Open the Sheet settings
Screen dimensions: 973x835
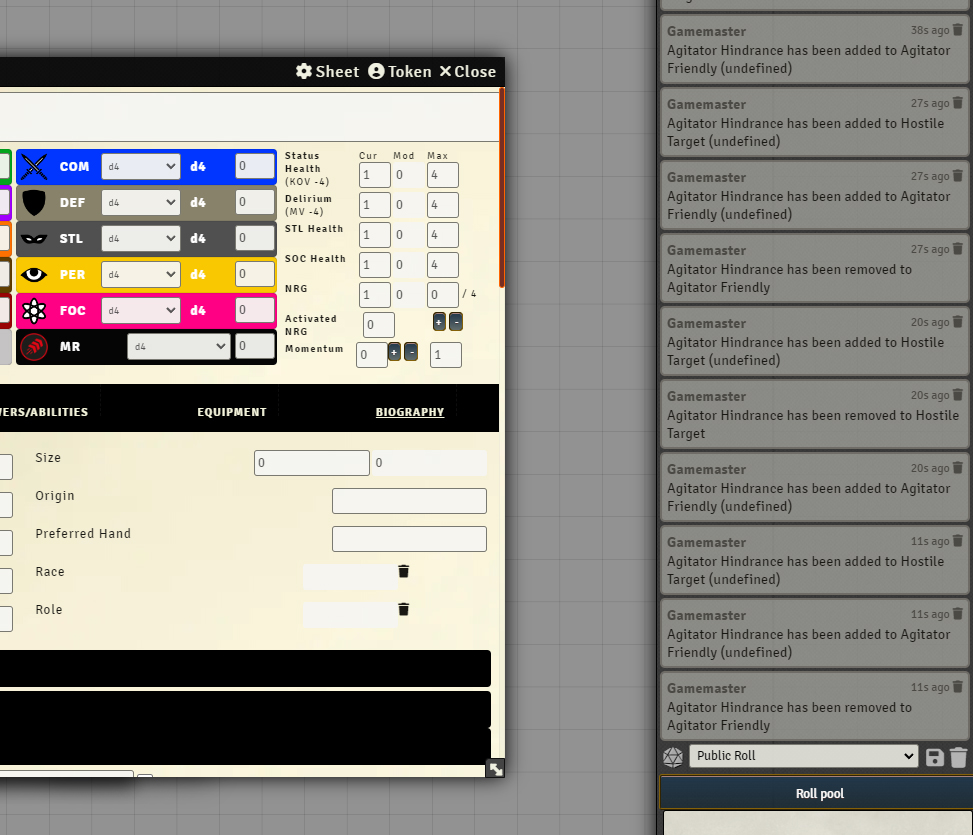(327, 71)
